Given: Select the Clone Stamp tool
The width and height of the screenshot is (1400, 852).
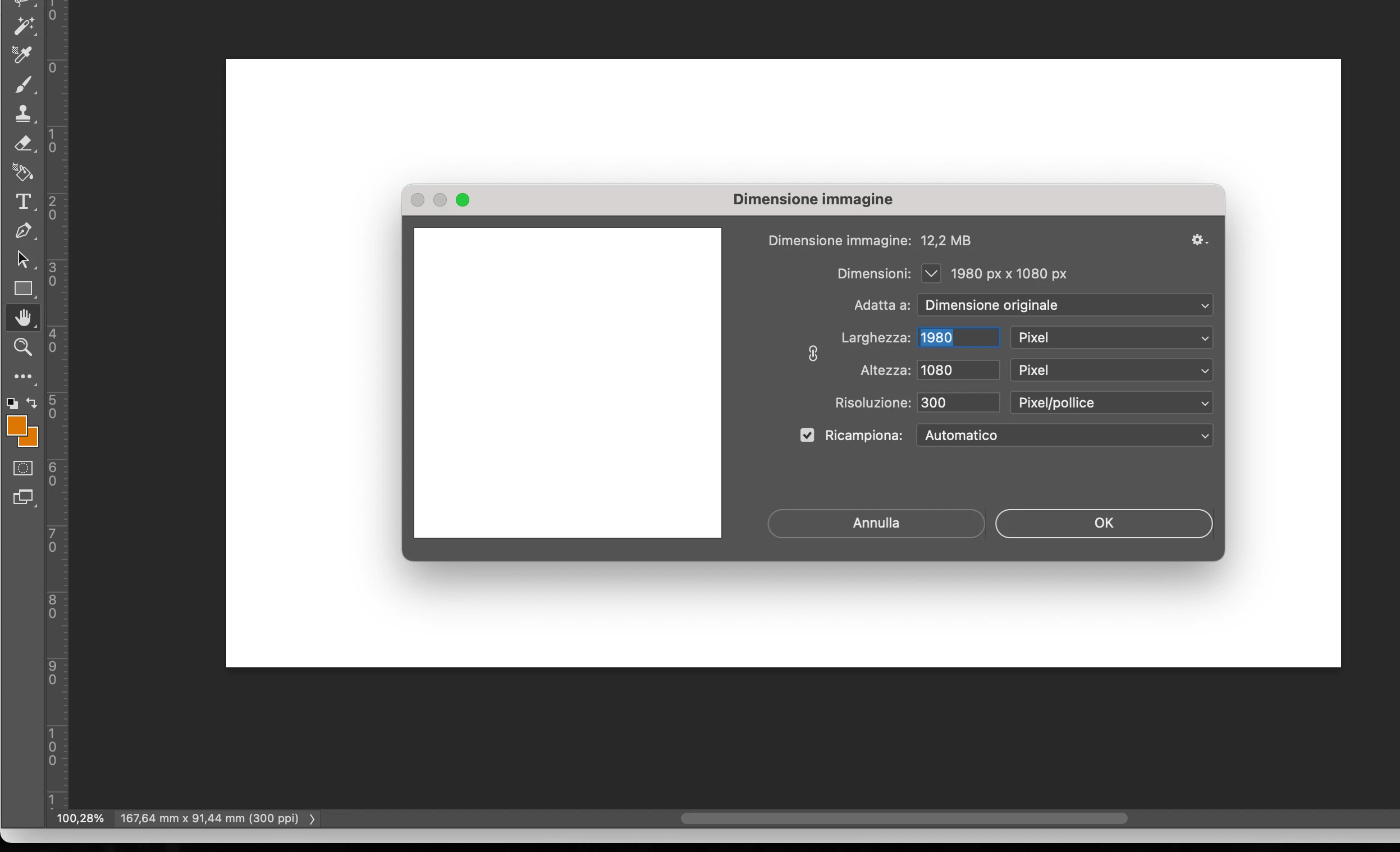Looking at the screenshot, I should click(x=22, y=113).
